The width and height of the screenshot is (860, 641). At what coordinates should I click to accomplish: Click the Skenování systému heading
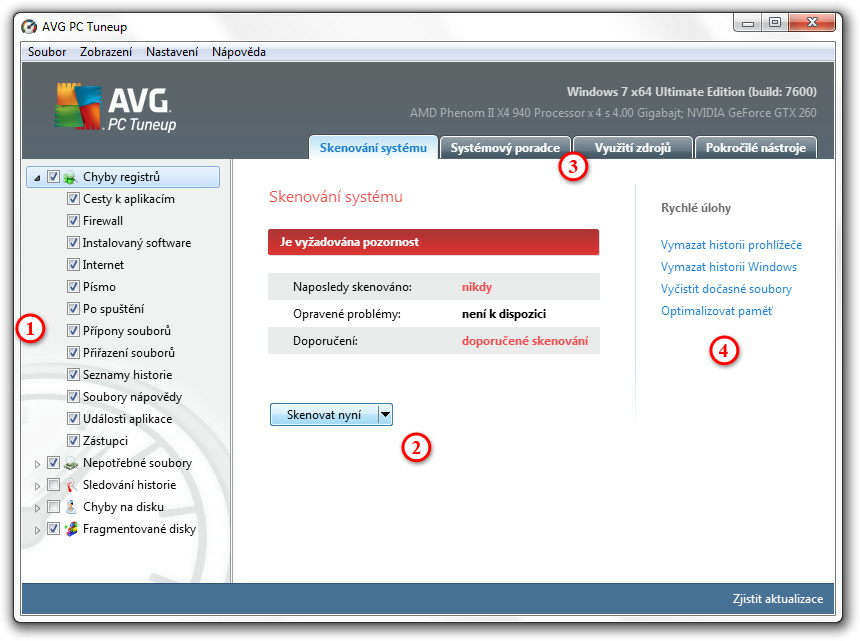pos(336,196)
